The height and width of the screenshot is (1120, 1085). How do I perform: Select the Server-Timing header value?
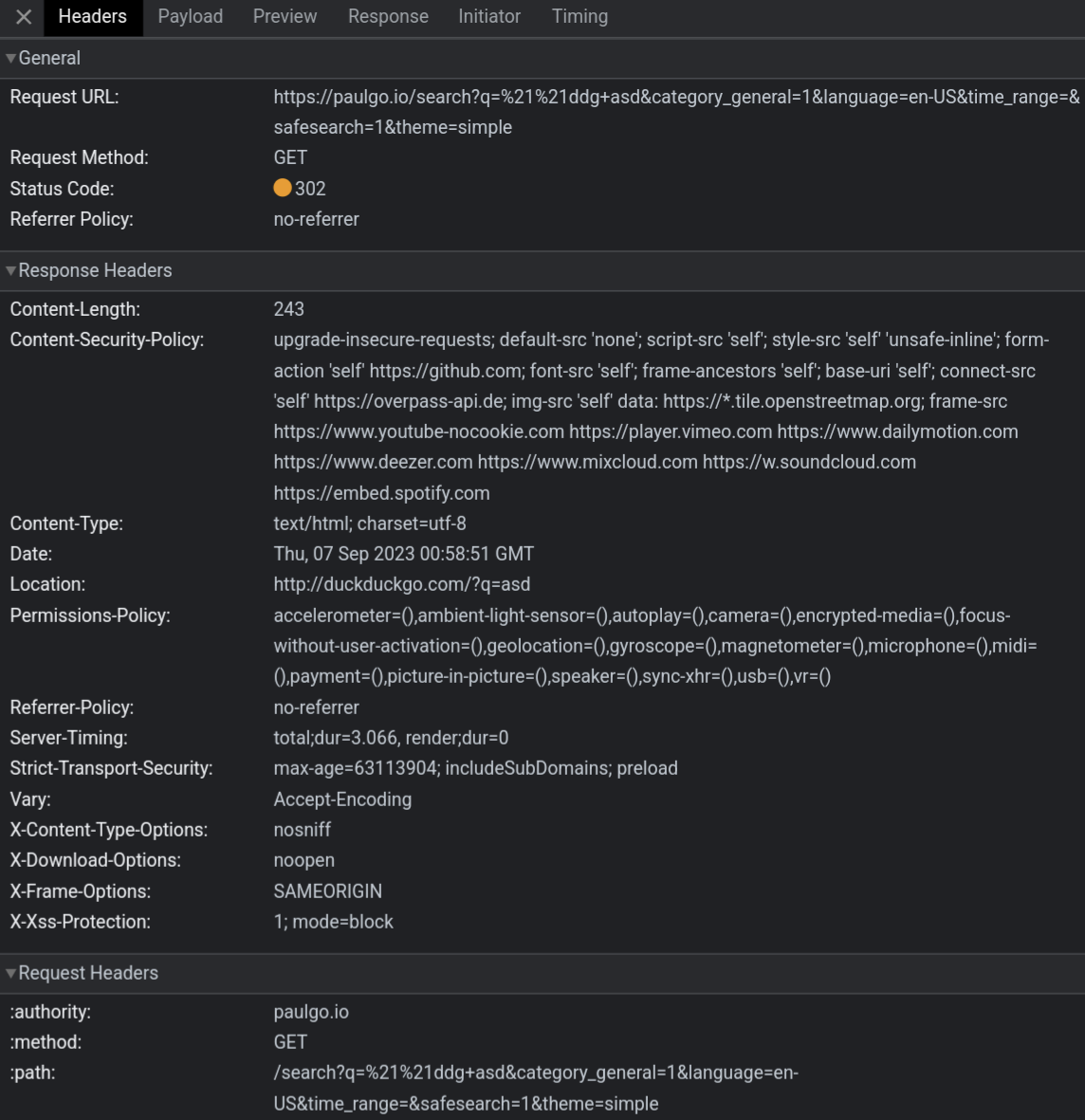(x=389, y=737)
